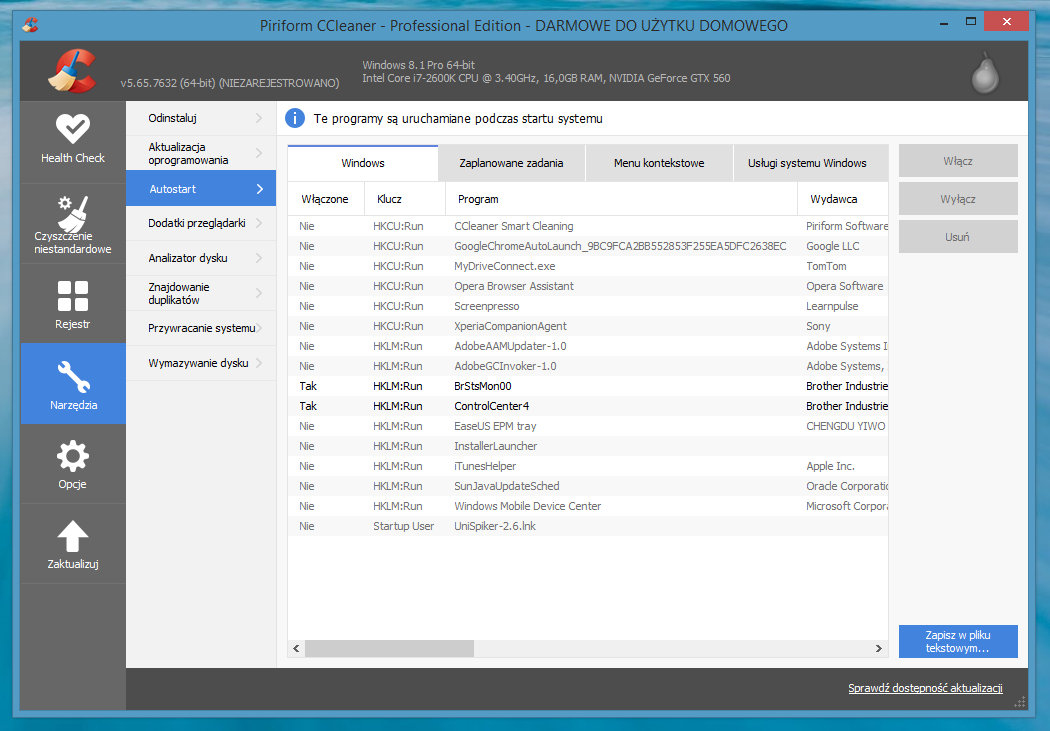Select Screenpresso entry
1050x731 pixels.
tap(588, 306)
